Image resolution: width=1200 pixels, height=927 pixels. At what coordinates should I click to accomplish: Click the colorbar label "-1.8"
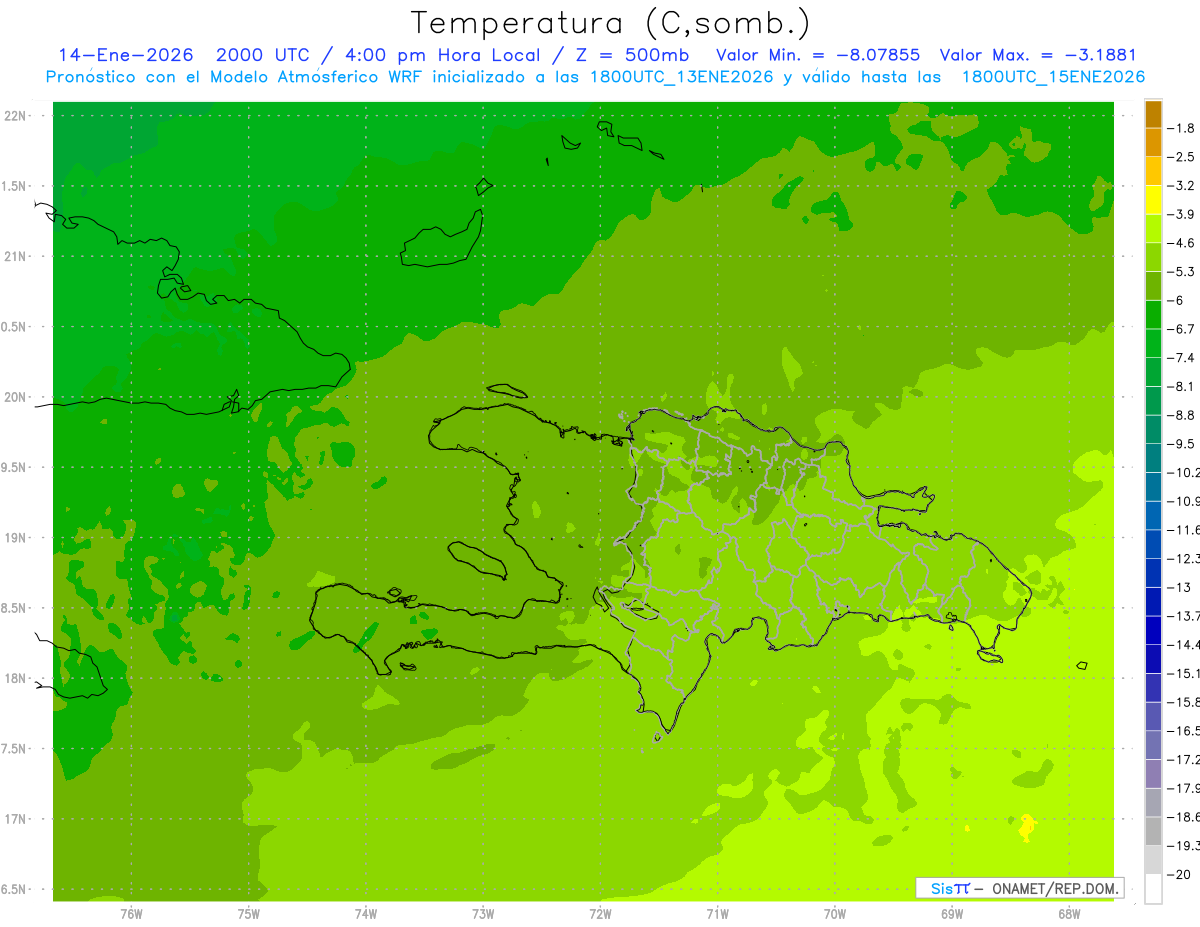point(1182,128)
